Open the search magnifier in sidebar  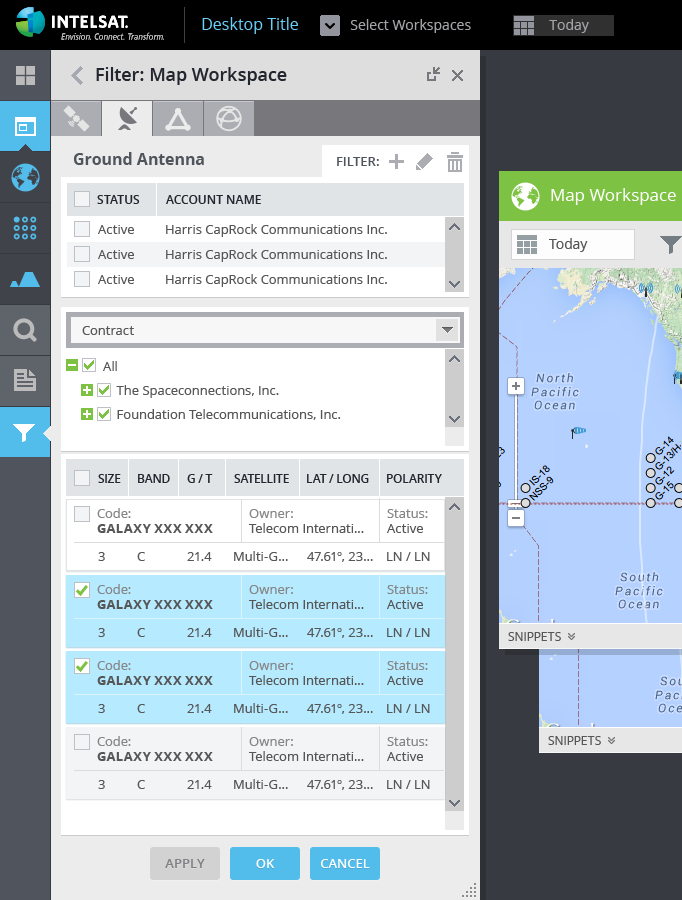(25, 330)
